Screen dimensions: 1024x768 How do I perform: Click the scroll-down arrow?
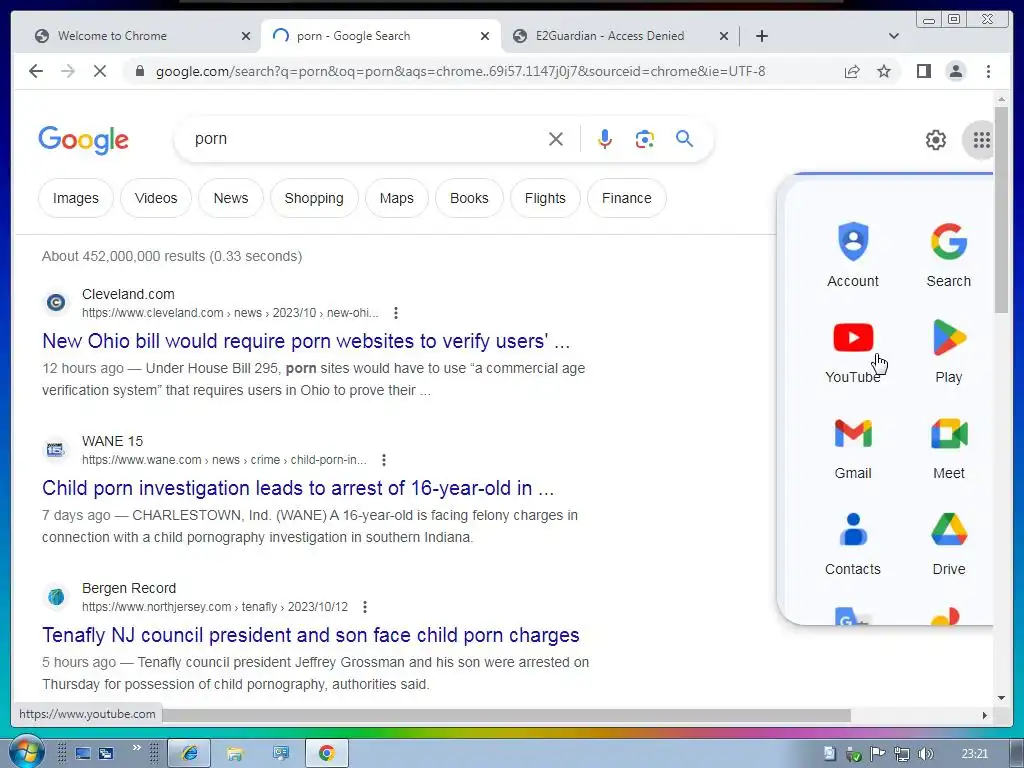pyautogui.click(x=1001, y=698)
